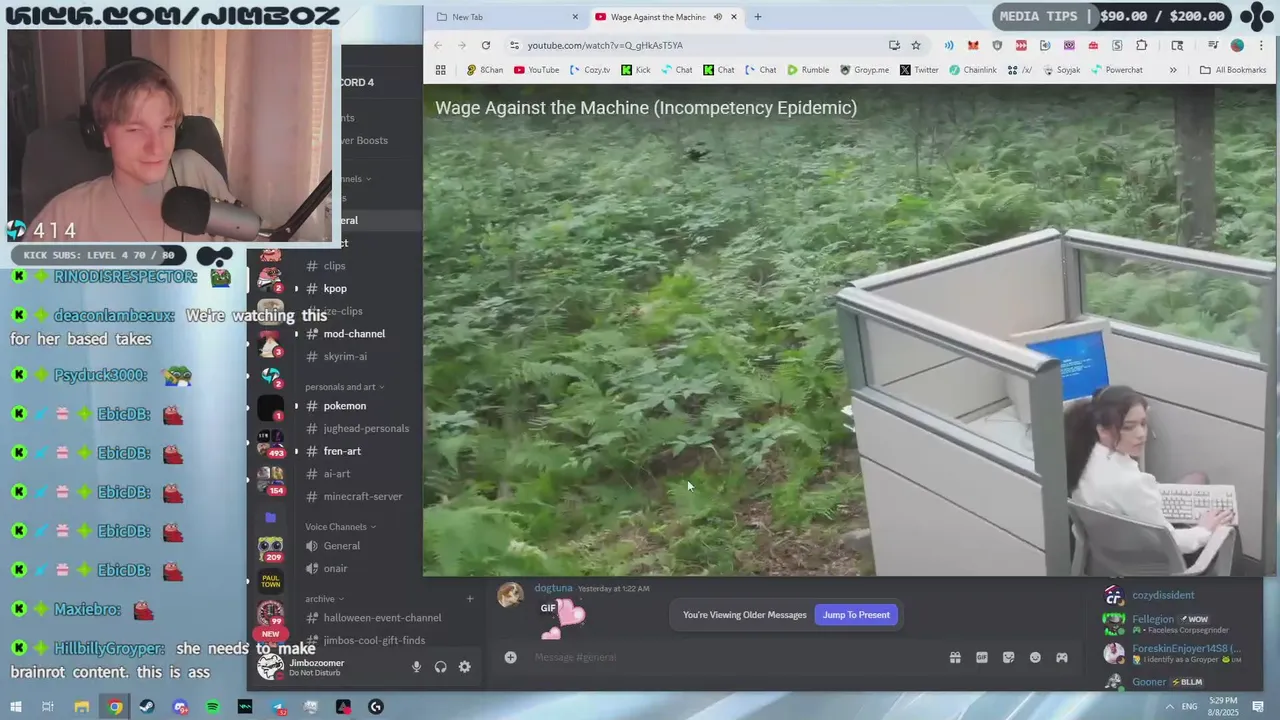Open jimbos-cool-gift-finds channel

(374, 640)
